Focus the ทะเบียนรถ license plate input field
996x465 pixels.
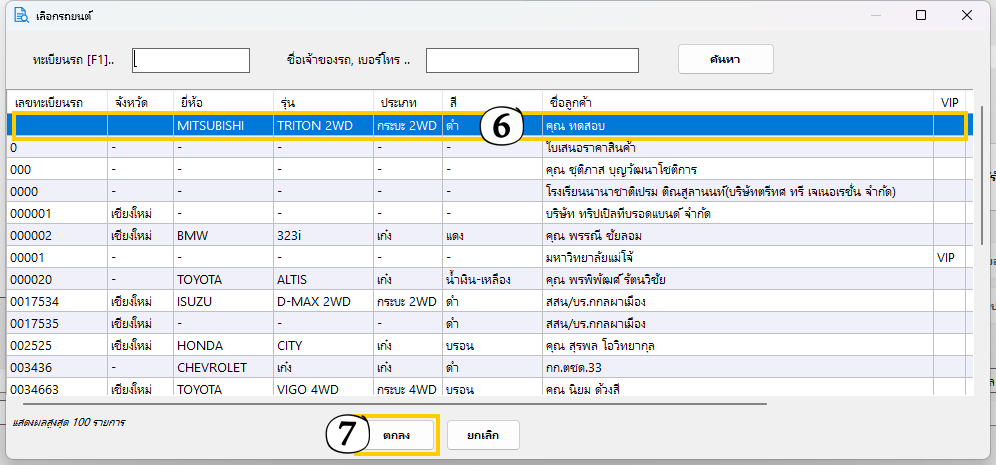(x=191, y=61)
